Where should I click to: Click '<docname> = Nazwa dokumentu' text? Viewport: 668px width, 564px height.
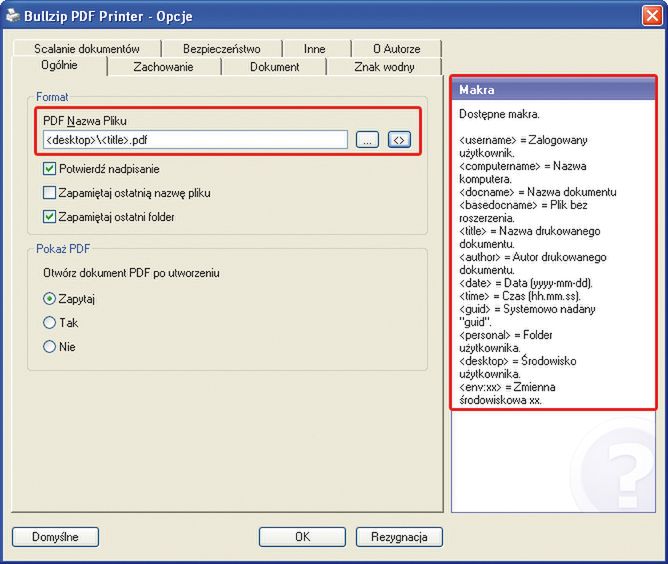click(x=538, y=192)
